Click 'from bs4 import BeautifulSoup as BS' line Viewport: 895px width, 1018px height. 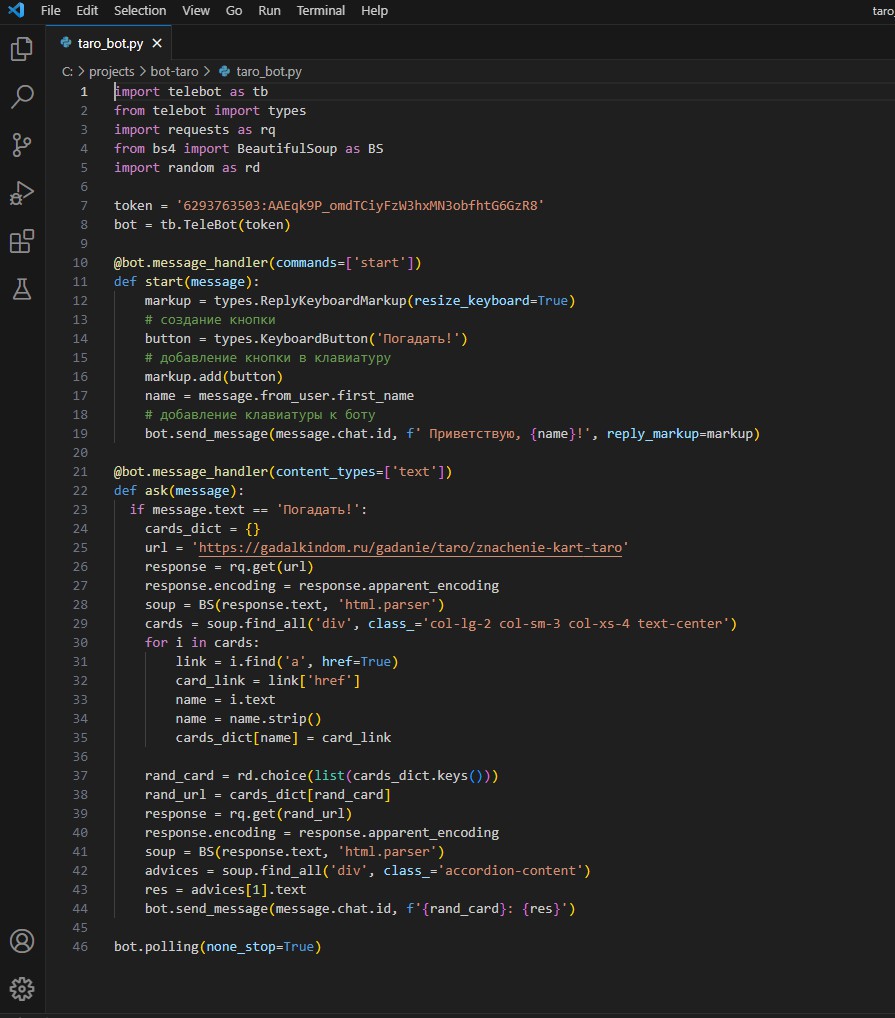pyautogui.click(x=249, y=149)
